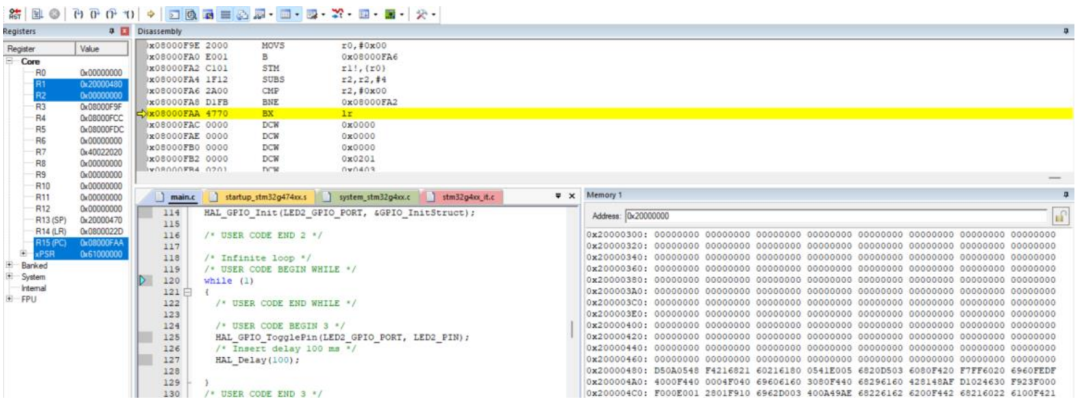Click the Serial Windows icon
Image resolution: width=1080 pixels, height=399 pixels.
click(311, 13)
